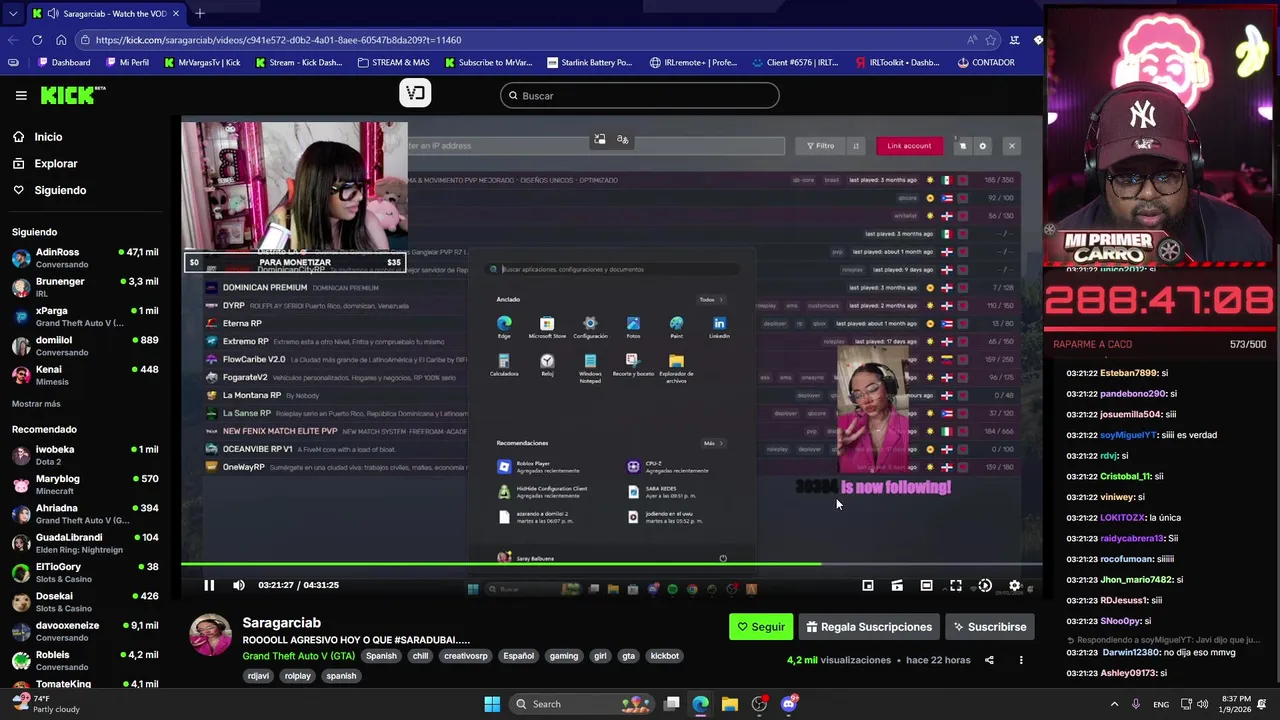The height and width of the screenshot is (720, 1280).
Task: Open the playback speed control icon
Action: click(985, 585)
